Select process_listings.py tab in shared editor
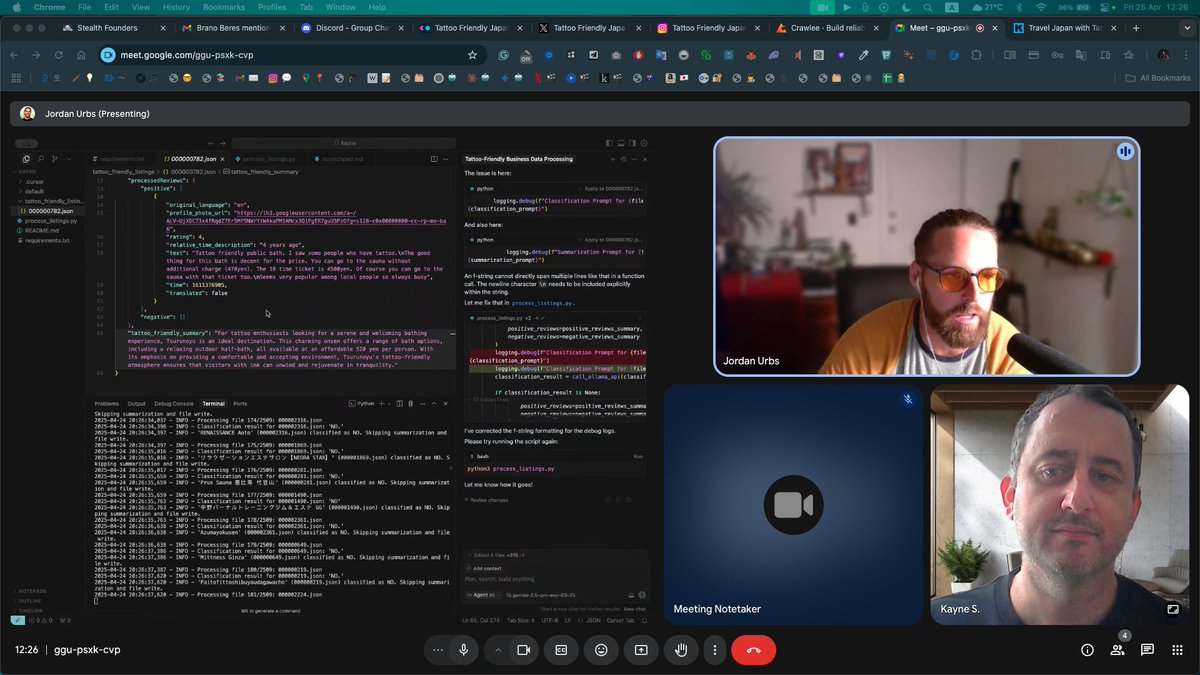This screenshot has width=1200, height=675. click(264, 158)
